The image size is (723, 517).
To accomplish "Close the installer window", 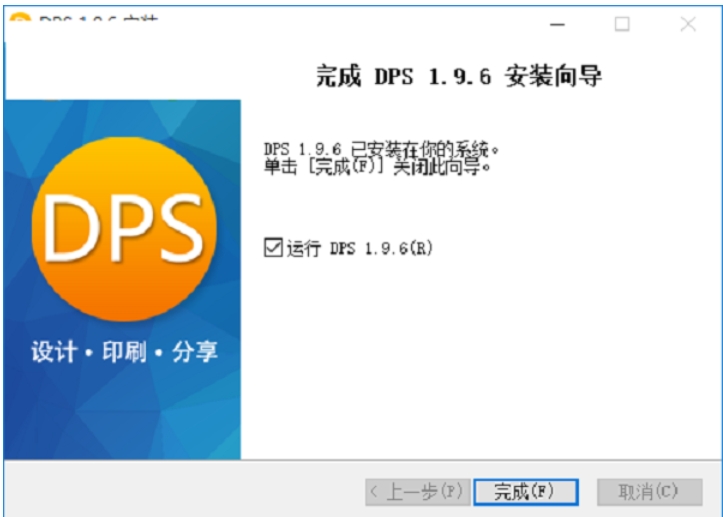I will click(688, 24).
